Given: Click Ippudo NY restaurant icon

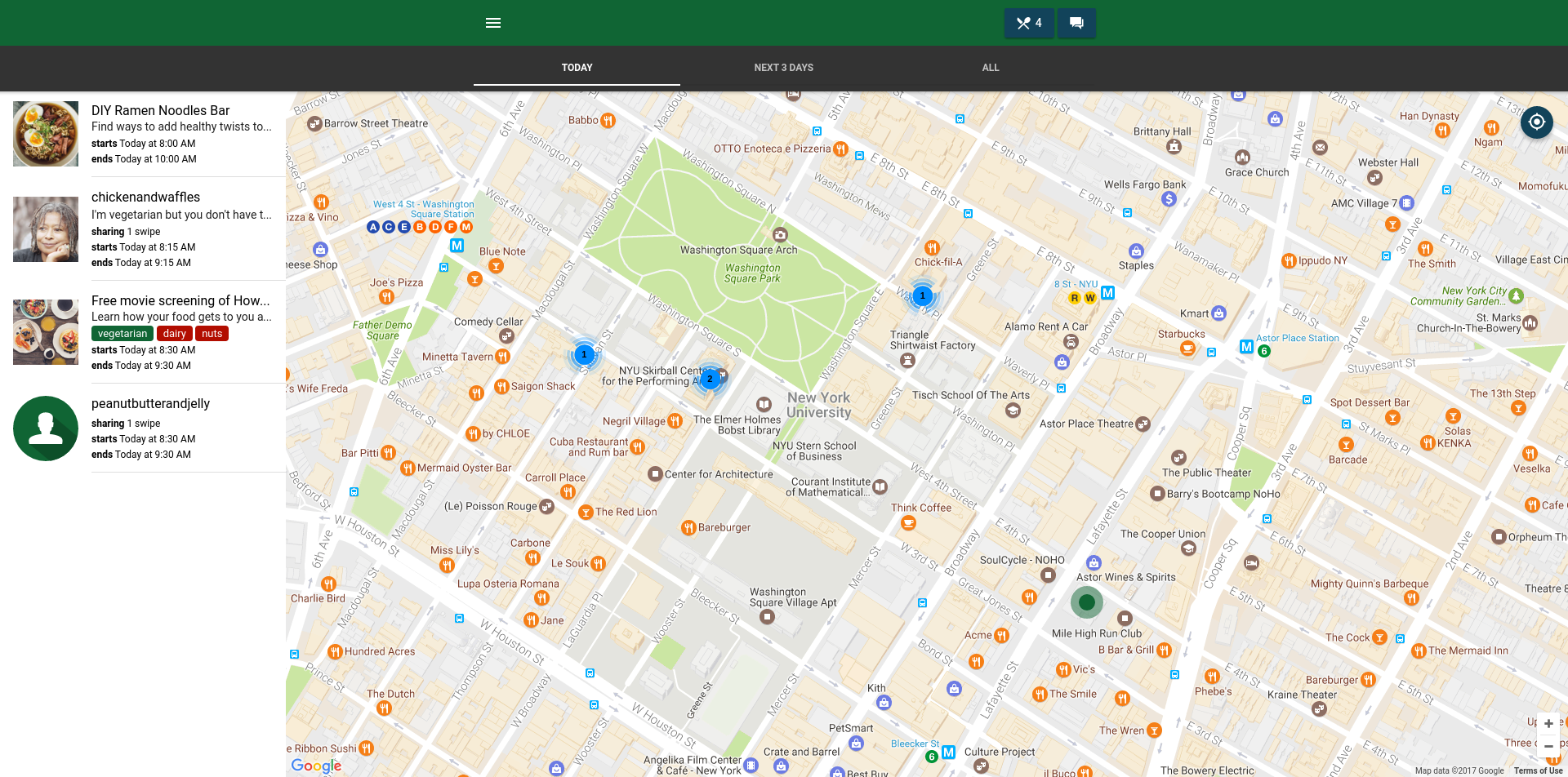Looking at the screenshot, I should point(1289,261).
